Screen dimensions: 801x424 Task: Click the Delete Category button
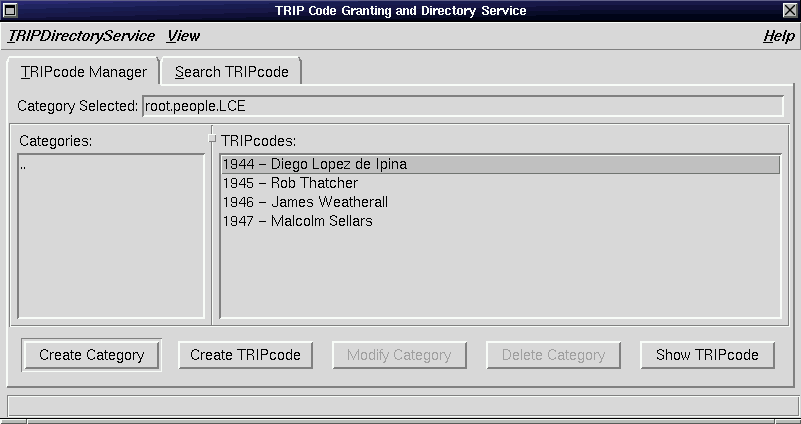[x=553, y=355]
